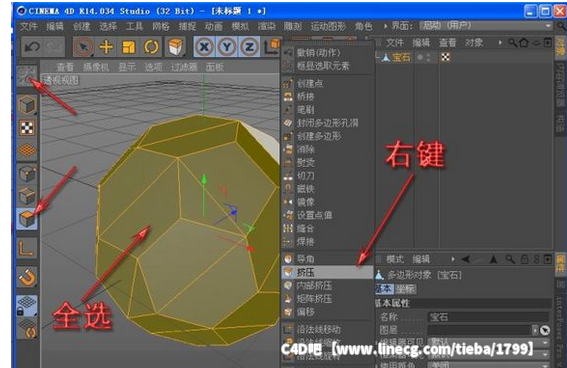This screenshot has width=567, height=368.
Task: Select the Scale tool icon
Action: (x=128, y=47)
